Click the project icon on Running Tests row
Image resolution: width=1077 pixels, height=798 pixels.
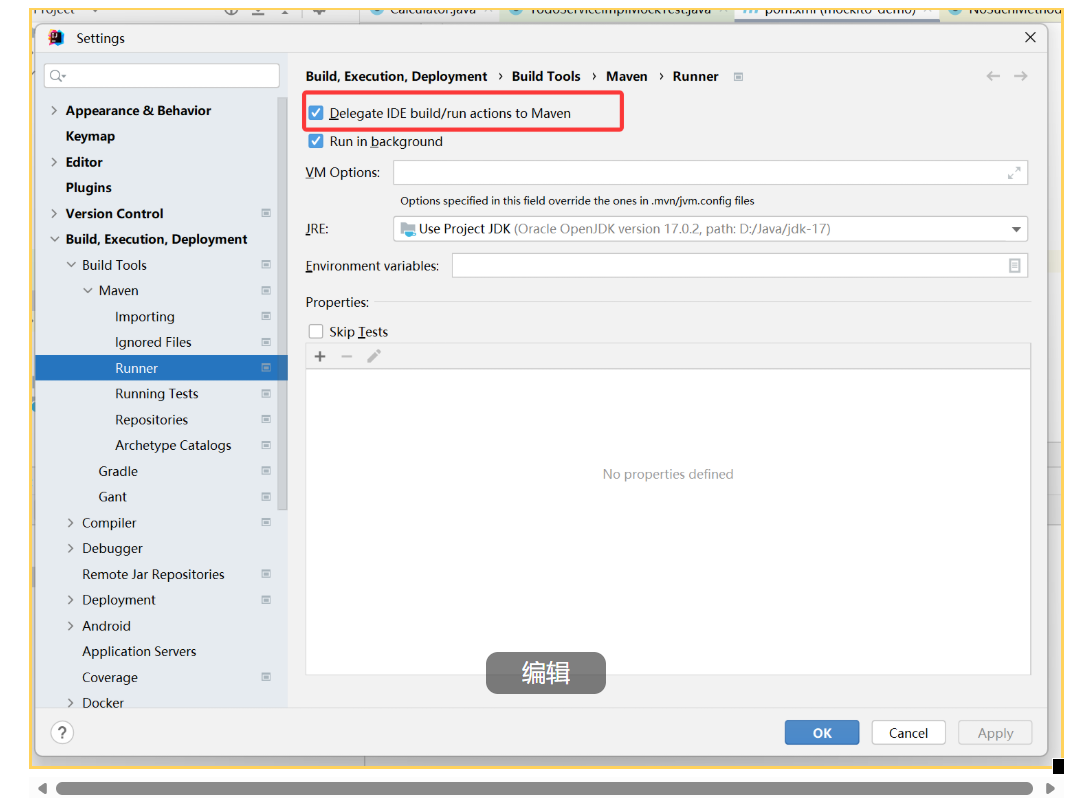coord(266,394)
